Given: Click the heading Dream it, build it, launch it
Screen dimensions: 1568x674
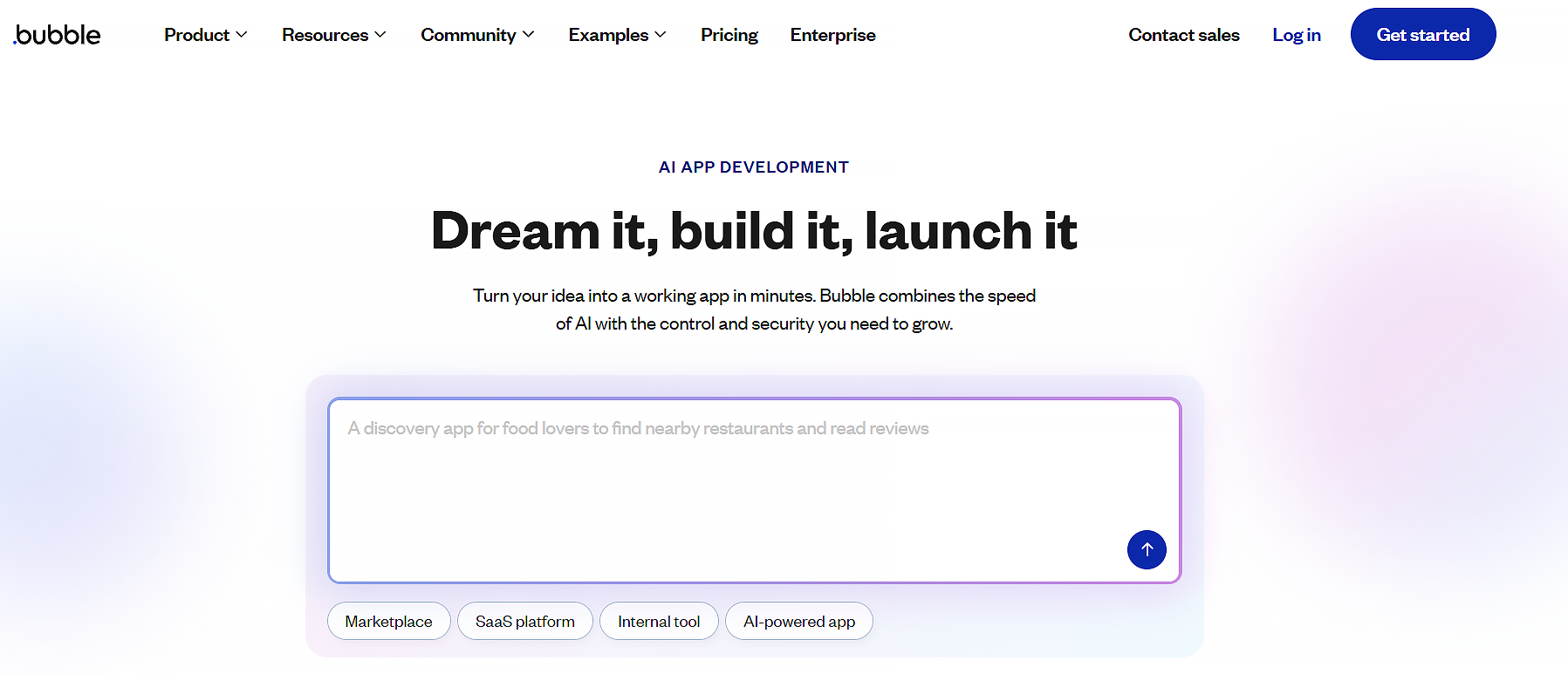Looking at the screenshot, I should [x=754, y=231].
